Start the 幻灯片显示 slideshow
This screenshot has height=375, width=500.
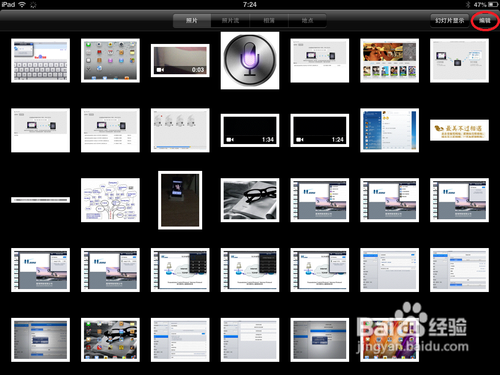pos(449,21)
